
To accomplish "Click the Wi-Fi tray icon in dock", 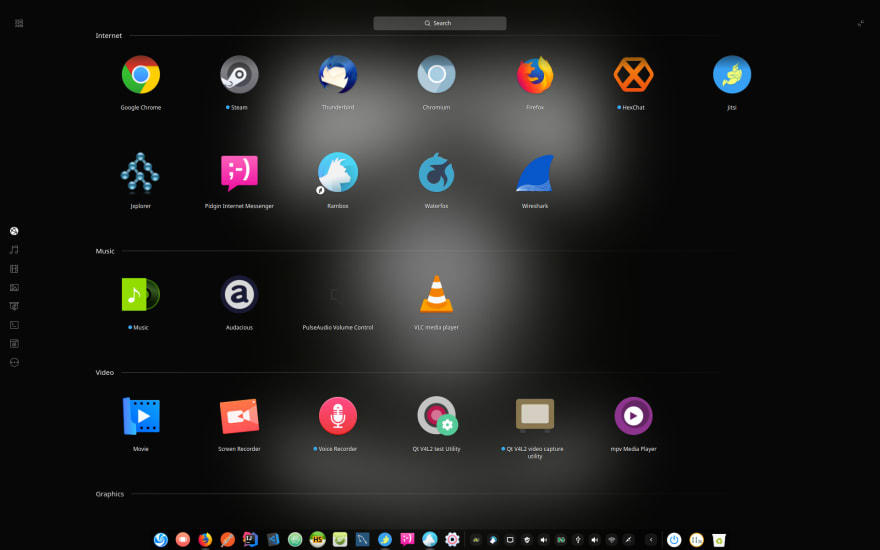I will (612, 539).
